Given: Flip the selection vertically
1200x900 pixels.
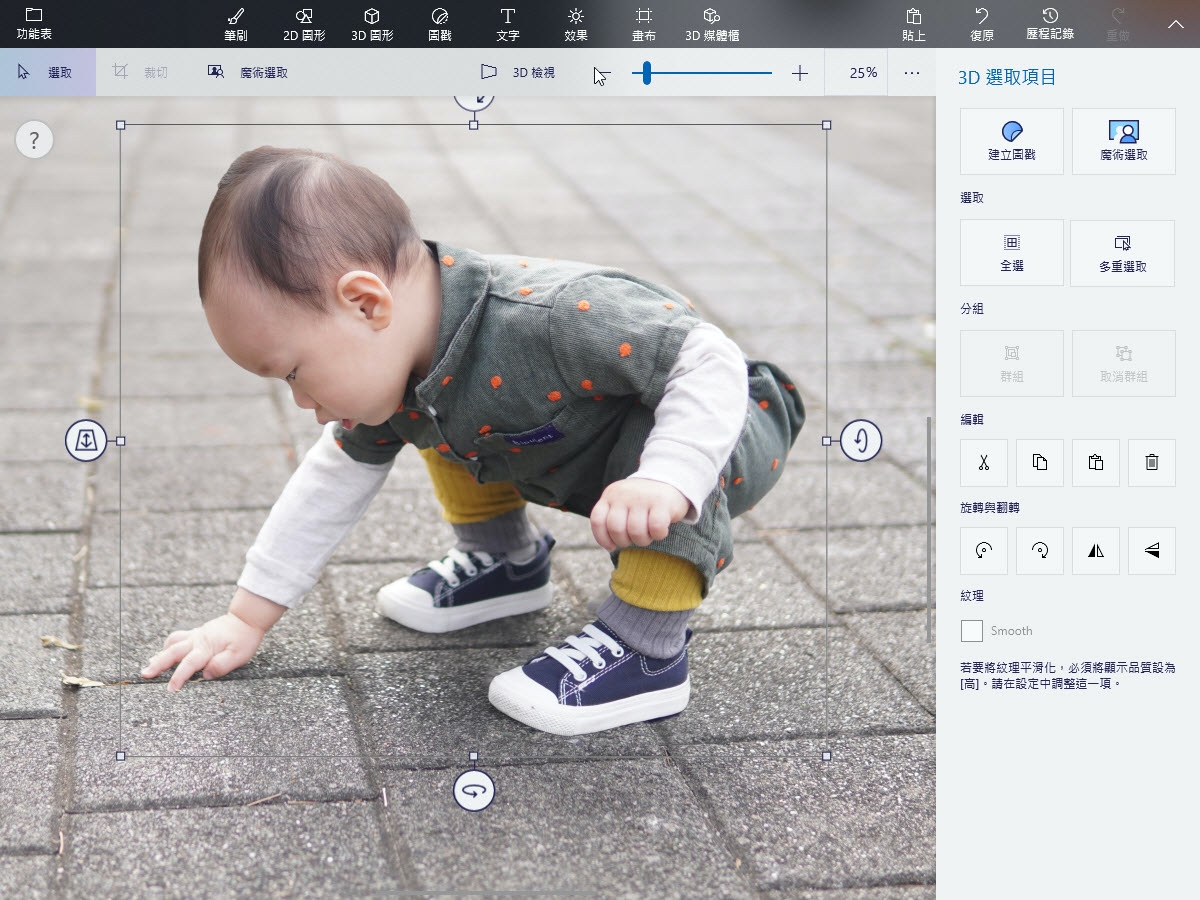Looking at the screenshot, I should (1151, 551).
